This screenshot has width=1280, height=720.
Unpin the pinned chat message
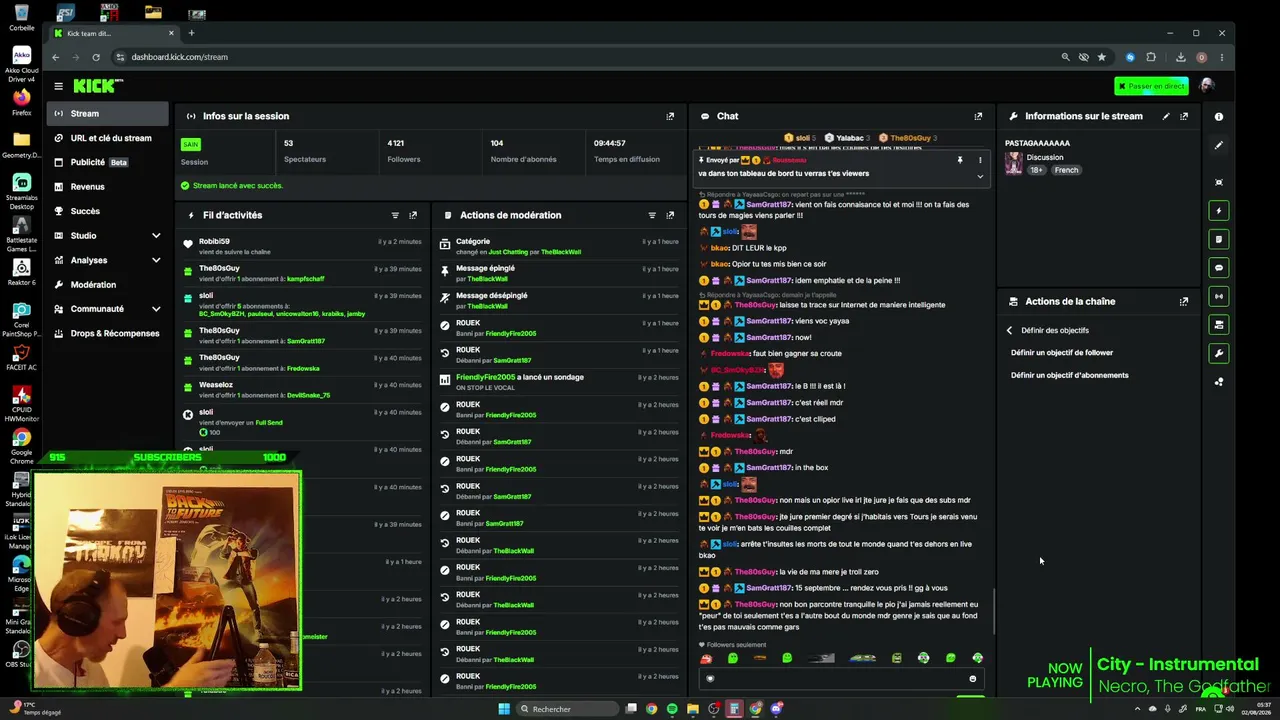click(960, 160)
